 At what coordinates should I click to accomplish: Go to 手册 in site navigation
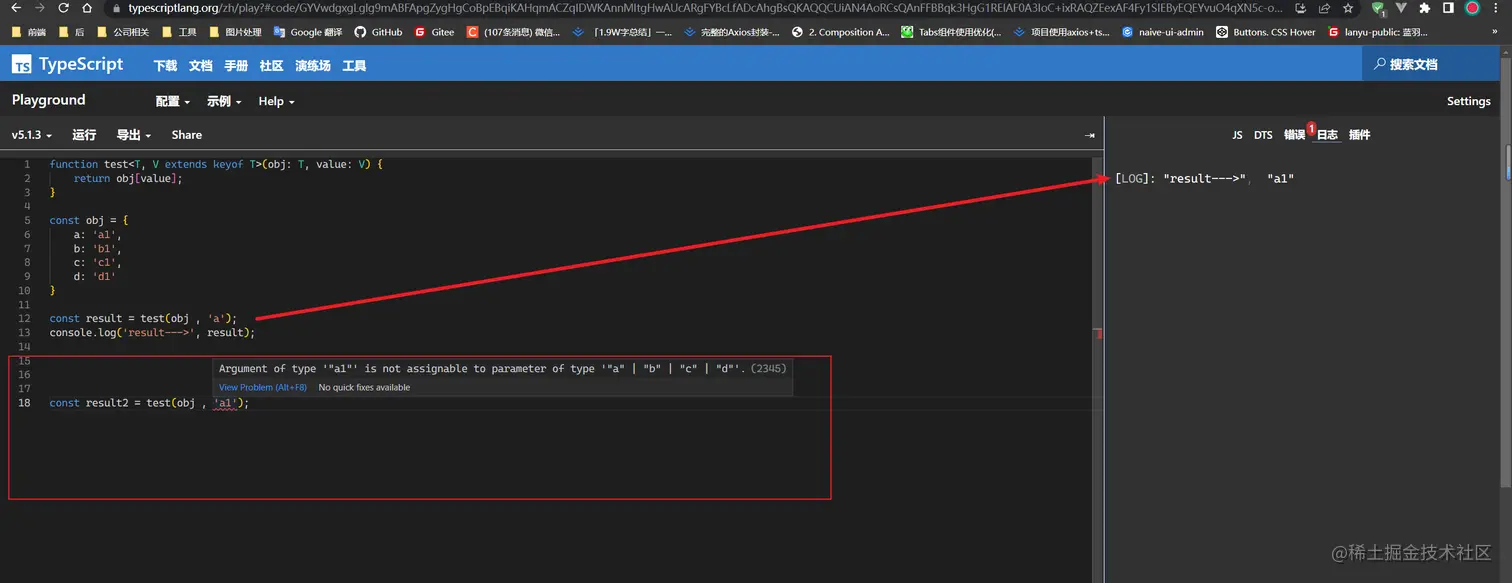click(236, 66)
